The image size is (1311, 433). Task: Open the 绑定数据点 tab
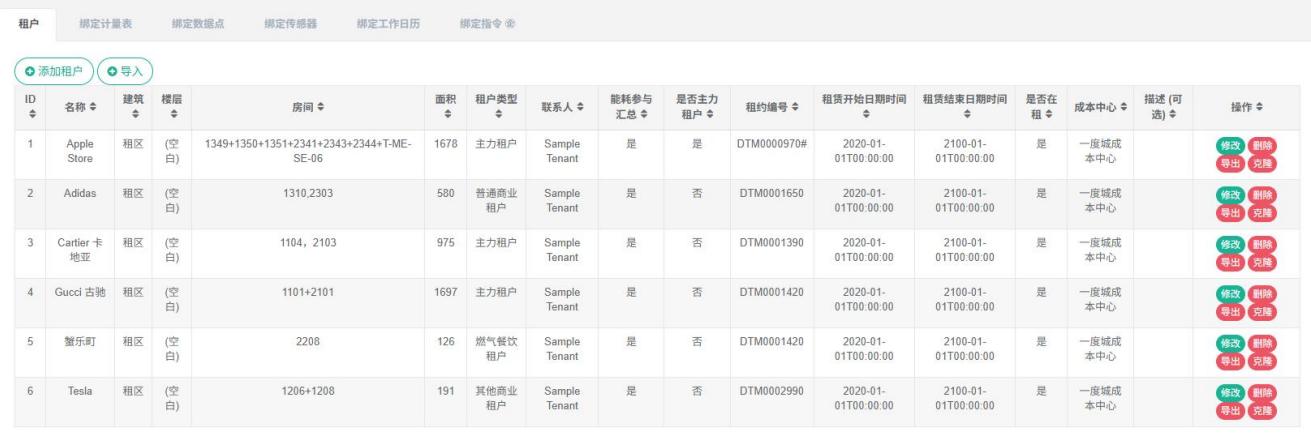click(197, 23)
